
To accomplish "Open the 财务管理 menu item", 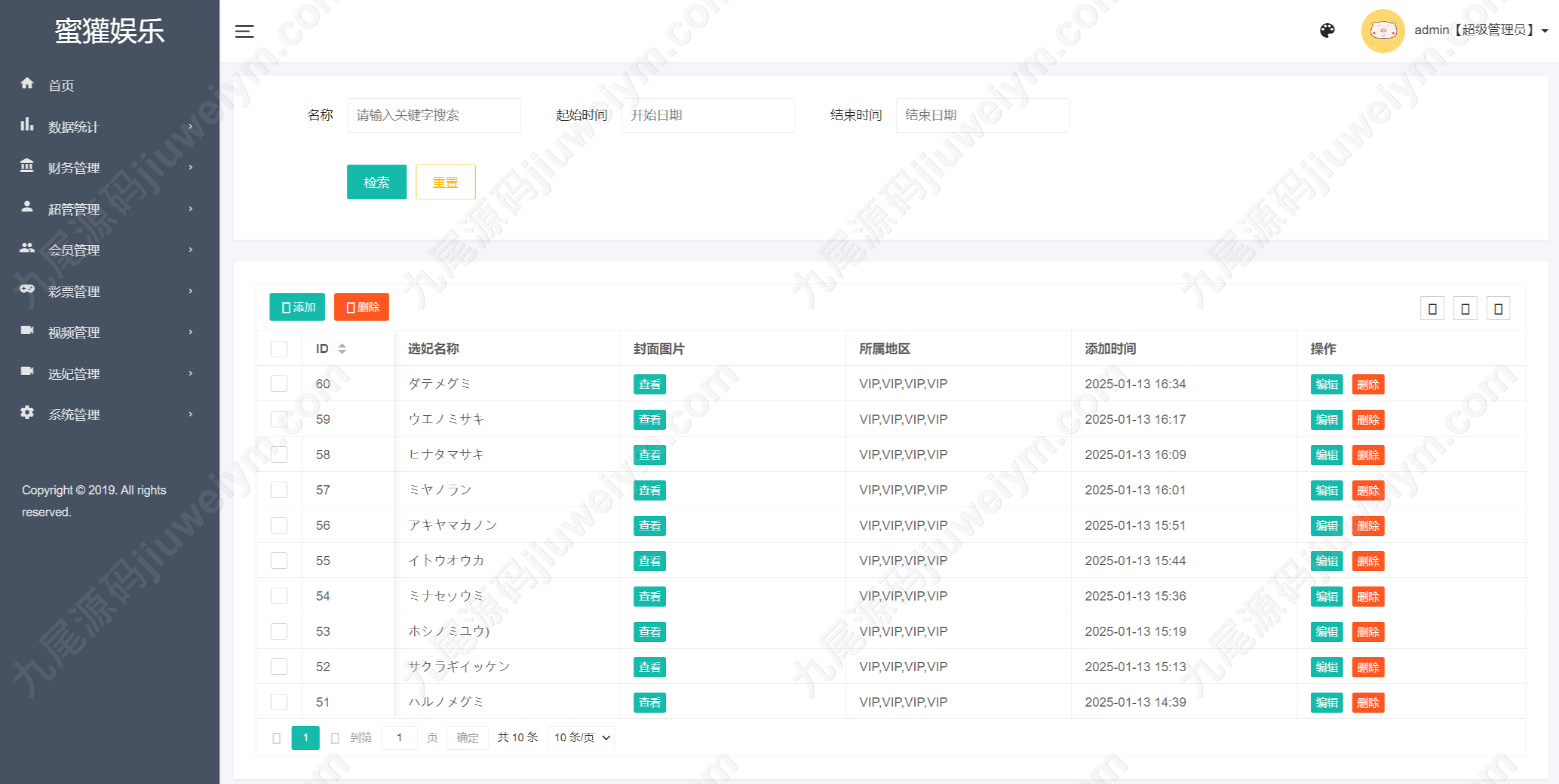I will (x=110, y=168).
